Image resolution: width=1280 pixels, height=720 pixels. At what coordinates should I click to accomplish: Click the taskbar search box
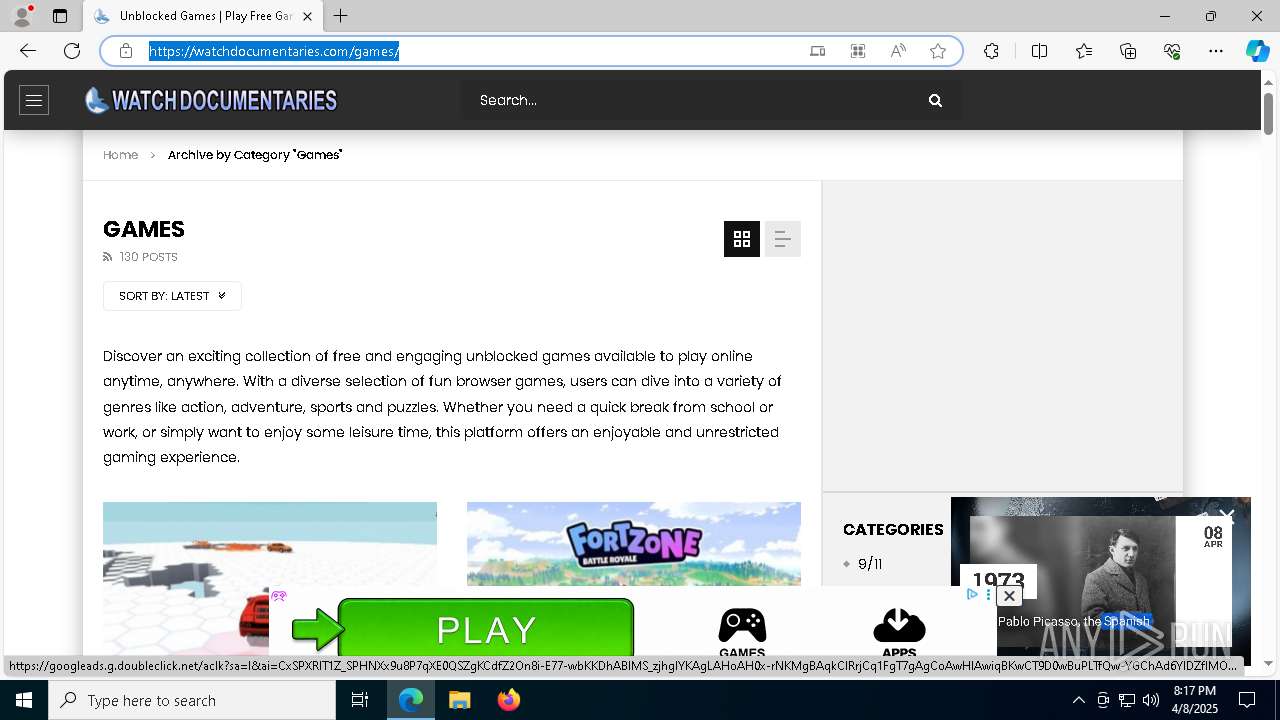[x=192, y=700]
